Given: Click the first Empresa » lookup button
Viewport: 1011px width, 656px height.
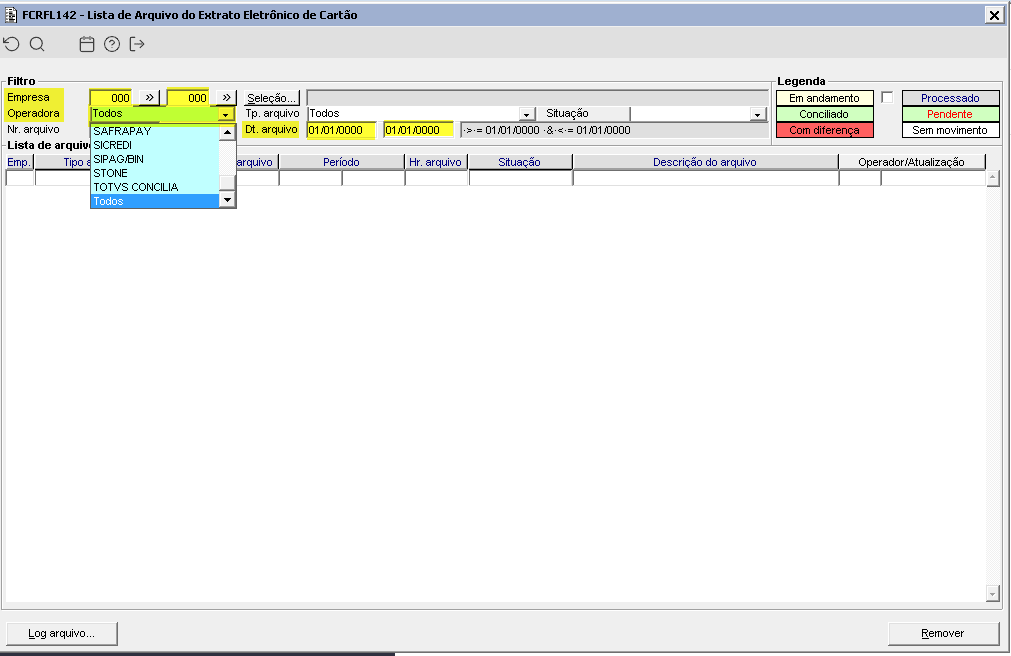Looking at the screenshot, I should 150,97.
